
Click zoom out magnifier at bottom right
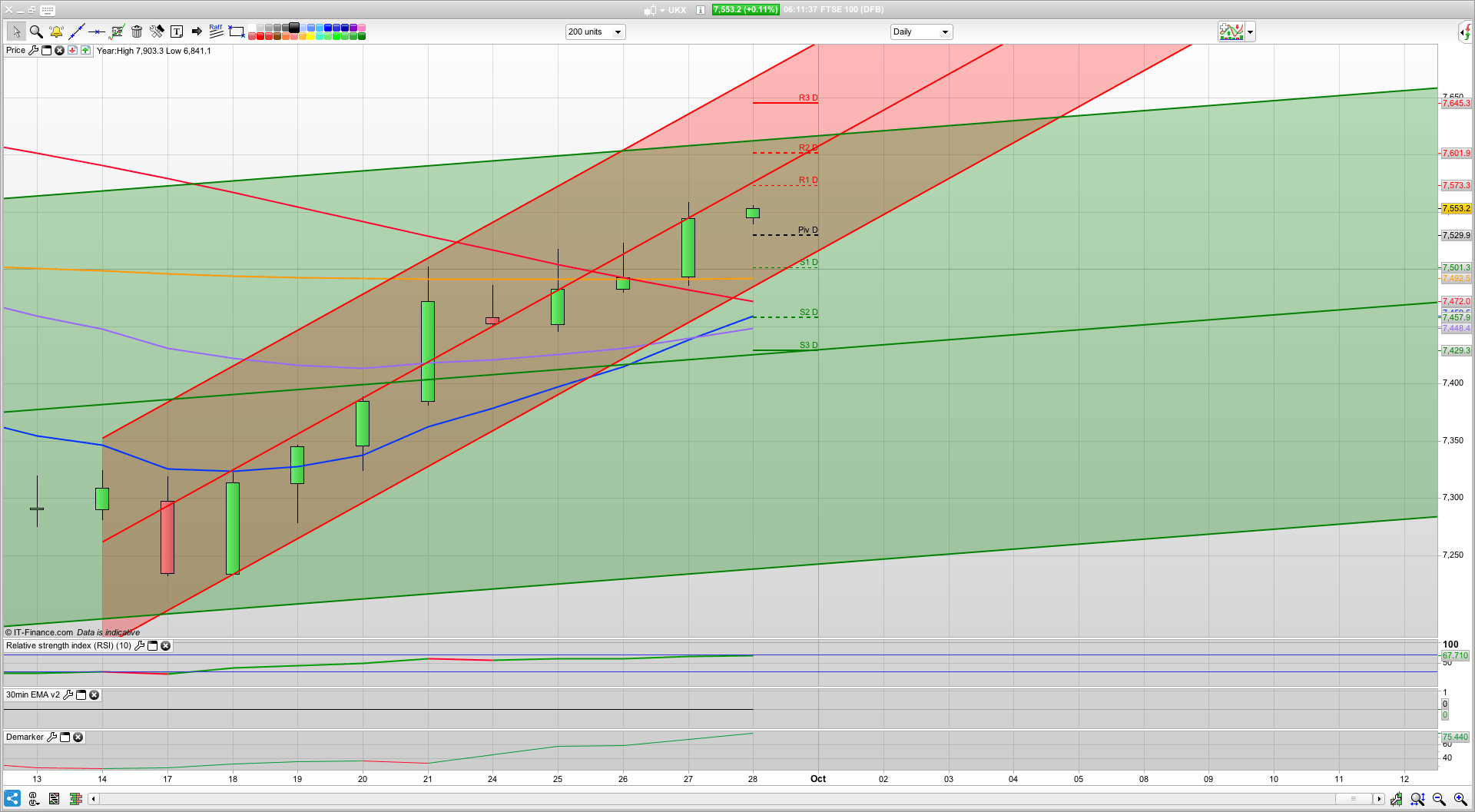tap(1439, 800)
